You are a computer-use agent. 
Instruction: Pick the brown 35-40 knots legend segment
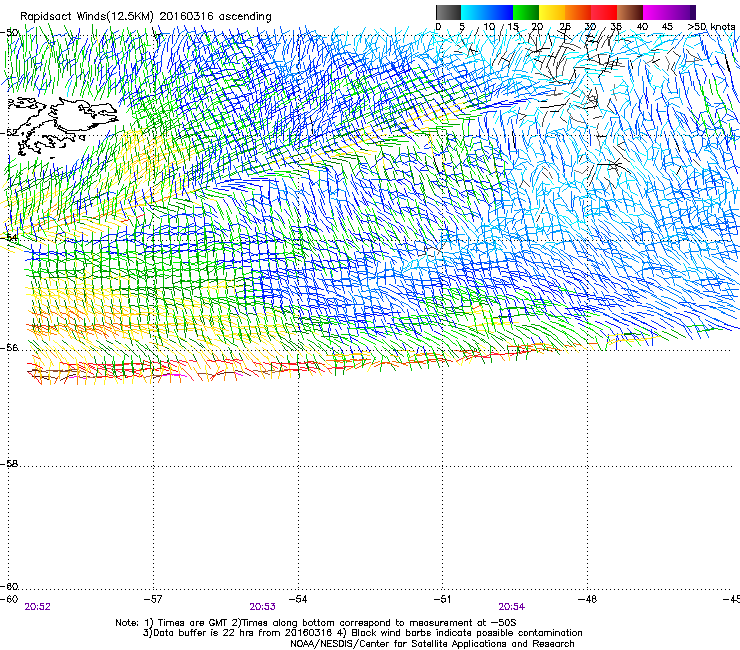630,12
